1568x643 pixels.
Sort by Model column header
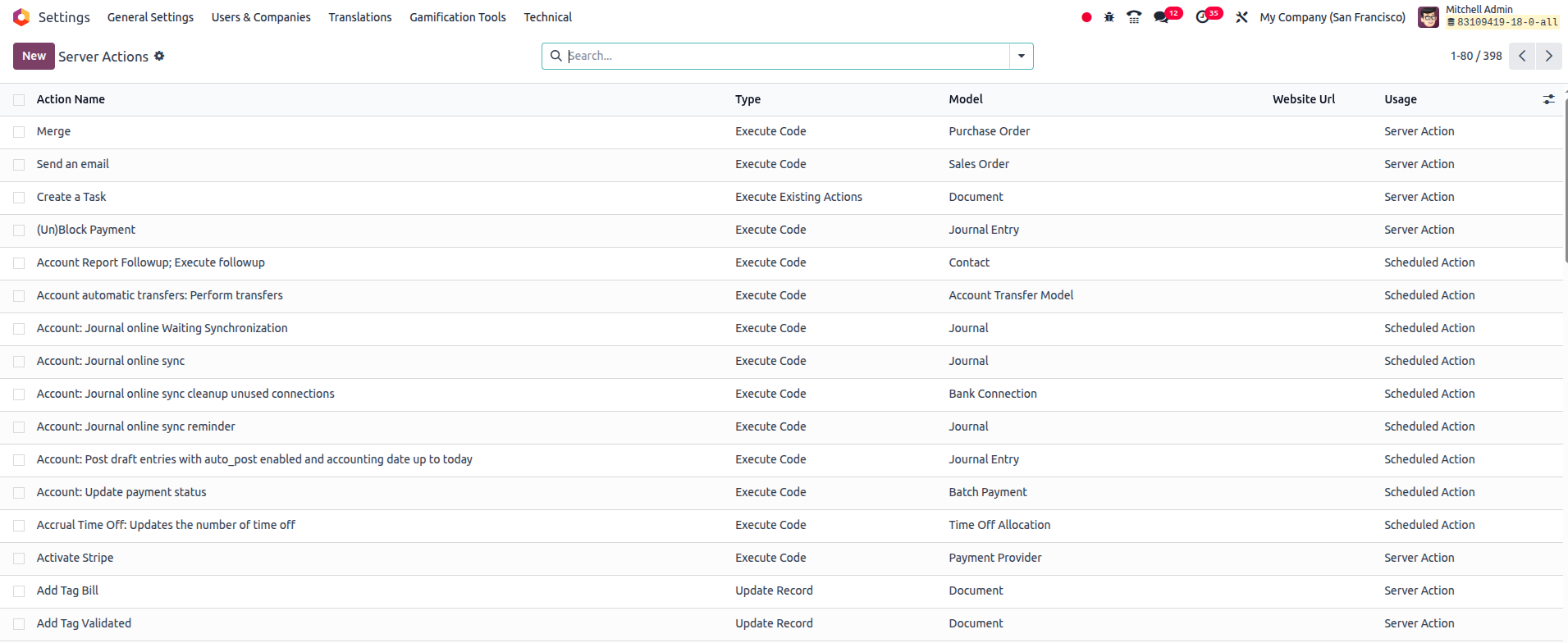pos(966,99)
